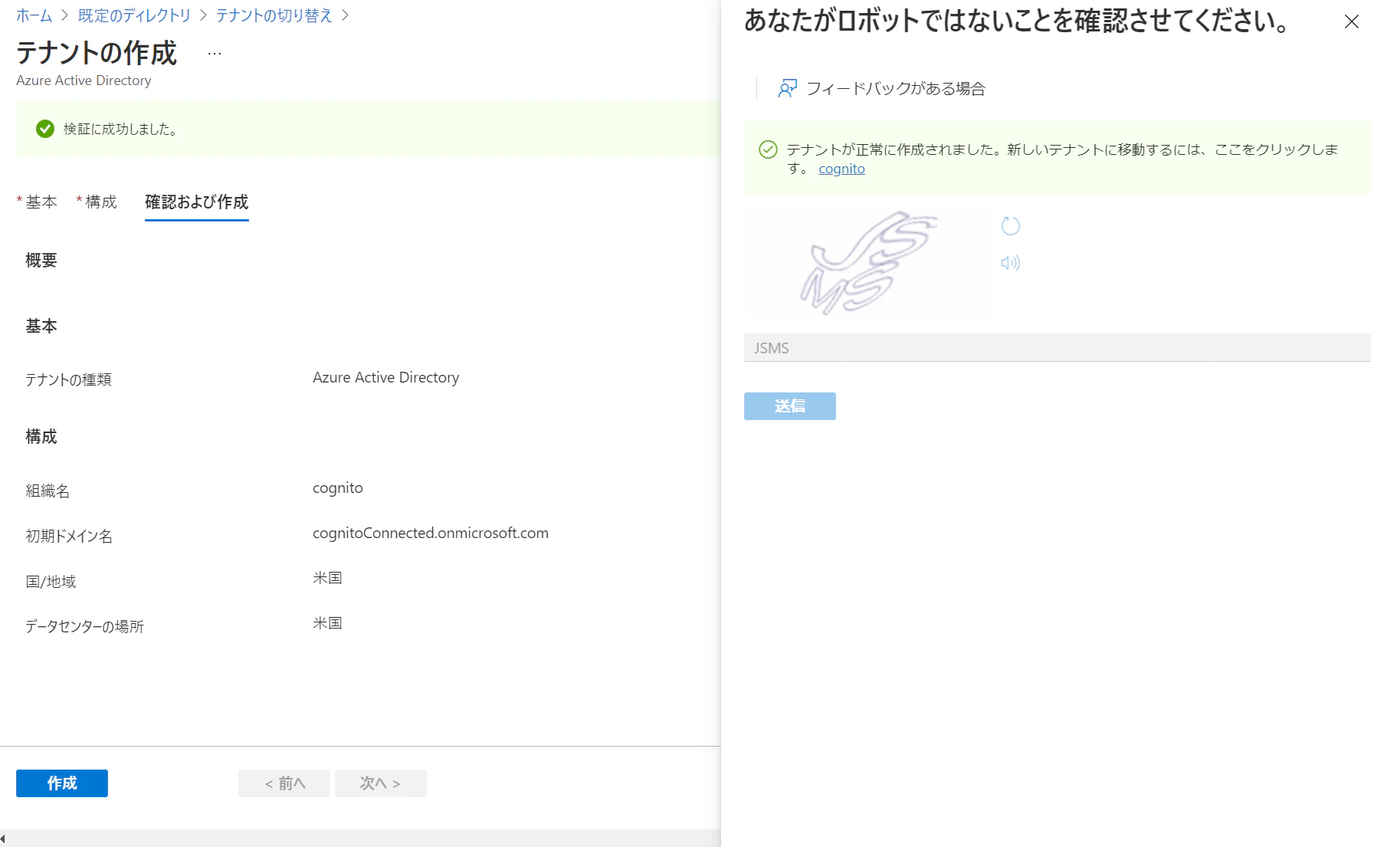Click the left scroll arrow at bottom

click(x=3, y=839)
